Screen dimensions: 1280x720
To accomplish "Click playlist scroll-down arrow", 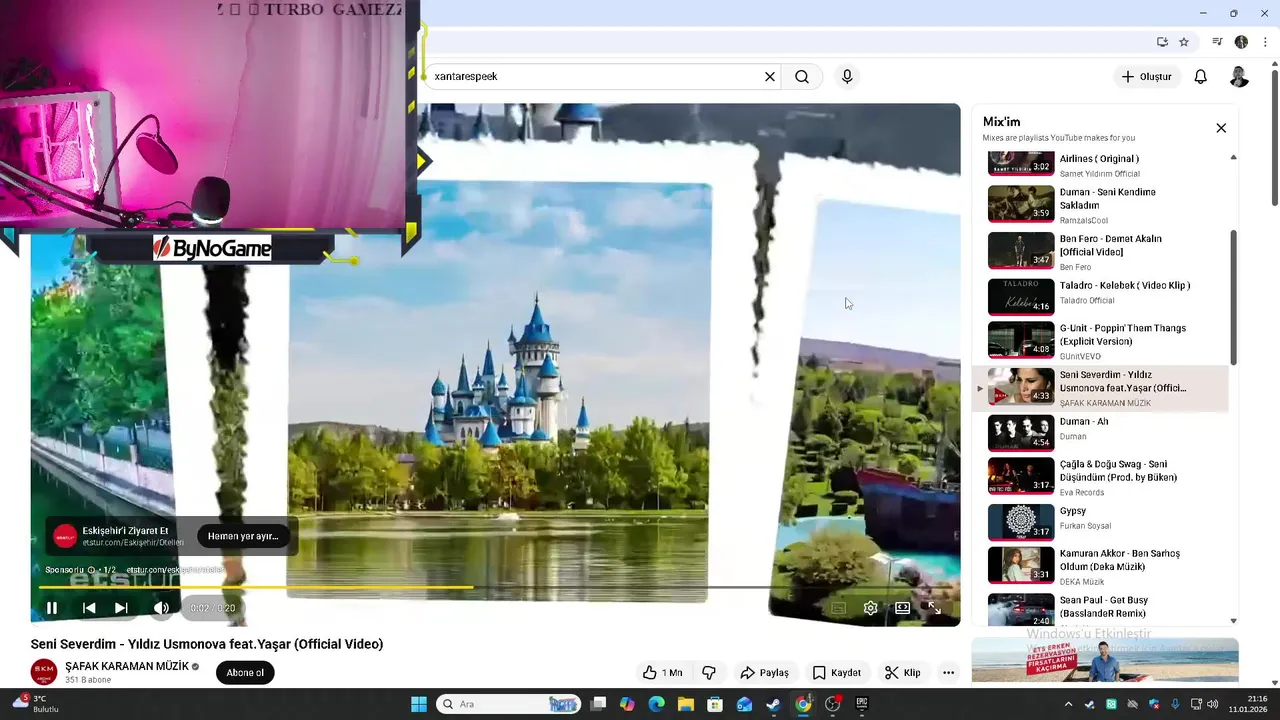I will [x=1233, y=620].
